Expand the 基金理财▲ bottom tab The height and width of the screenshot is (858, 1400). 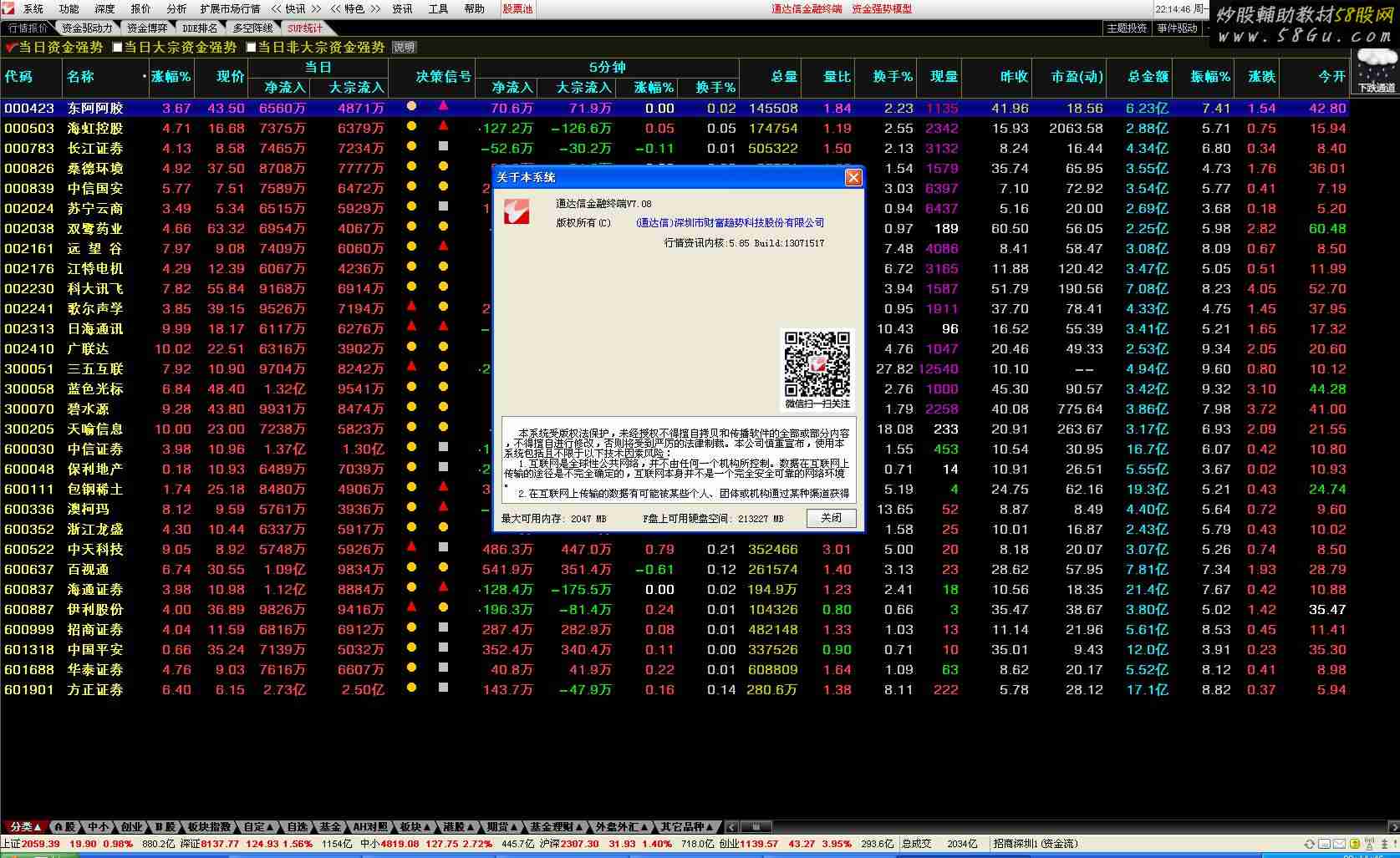pyautogui.click(x=556, y=827)
